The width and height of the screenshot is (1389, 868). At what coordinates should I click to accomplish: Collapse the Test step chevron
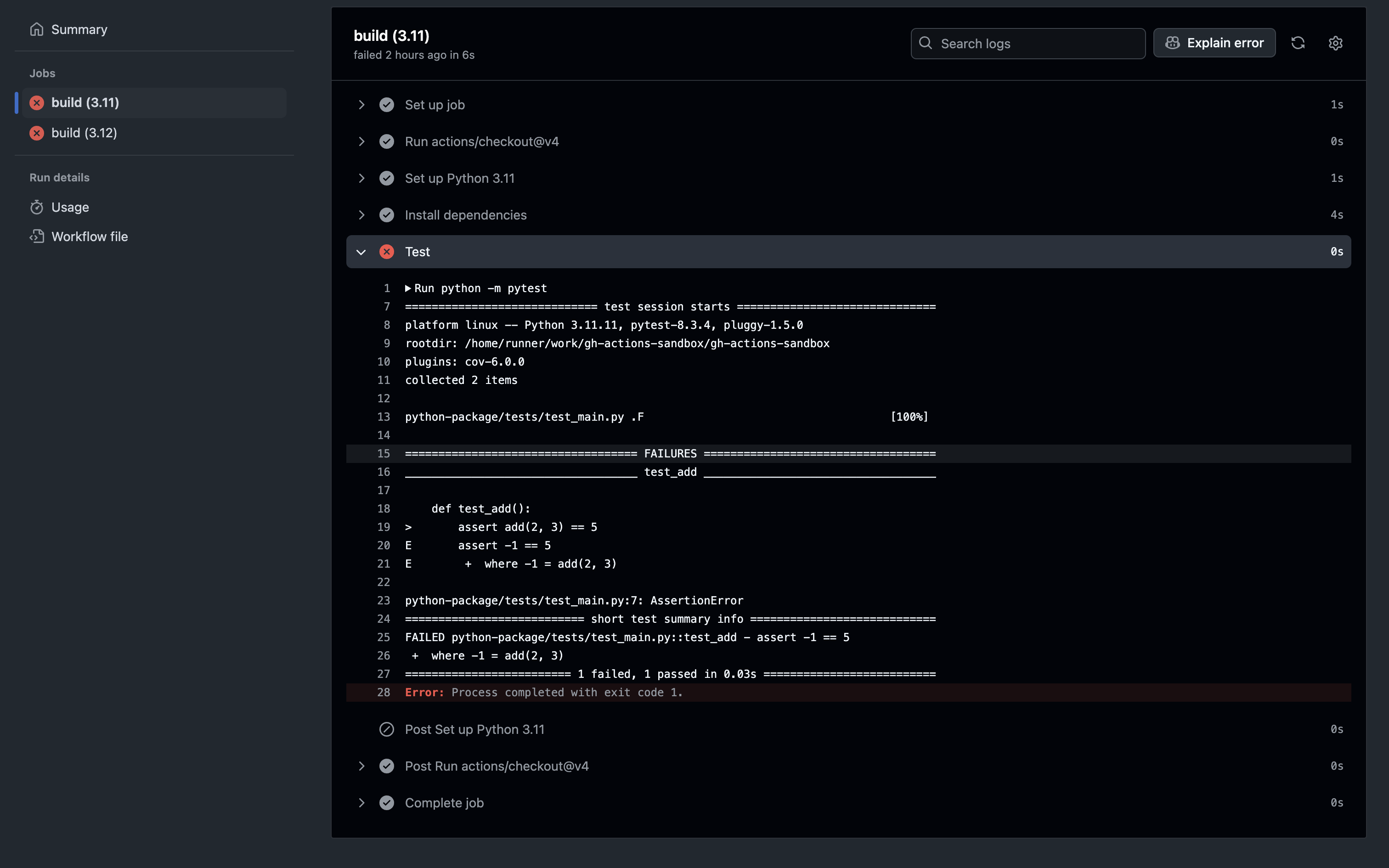click(x=361, y=252)
